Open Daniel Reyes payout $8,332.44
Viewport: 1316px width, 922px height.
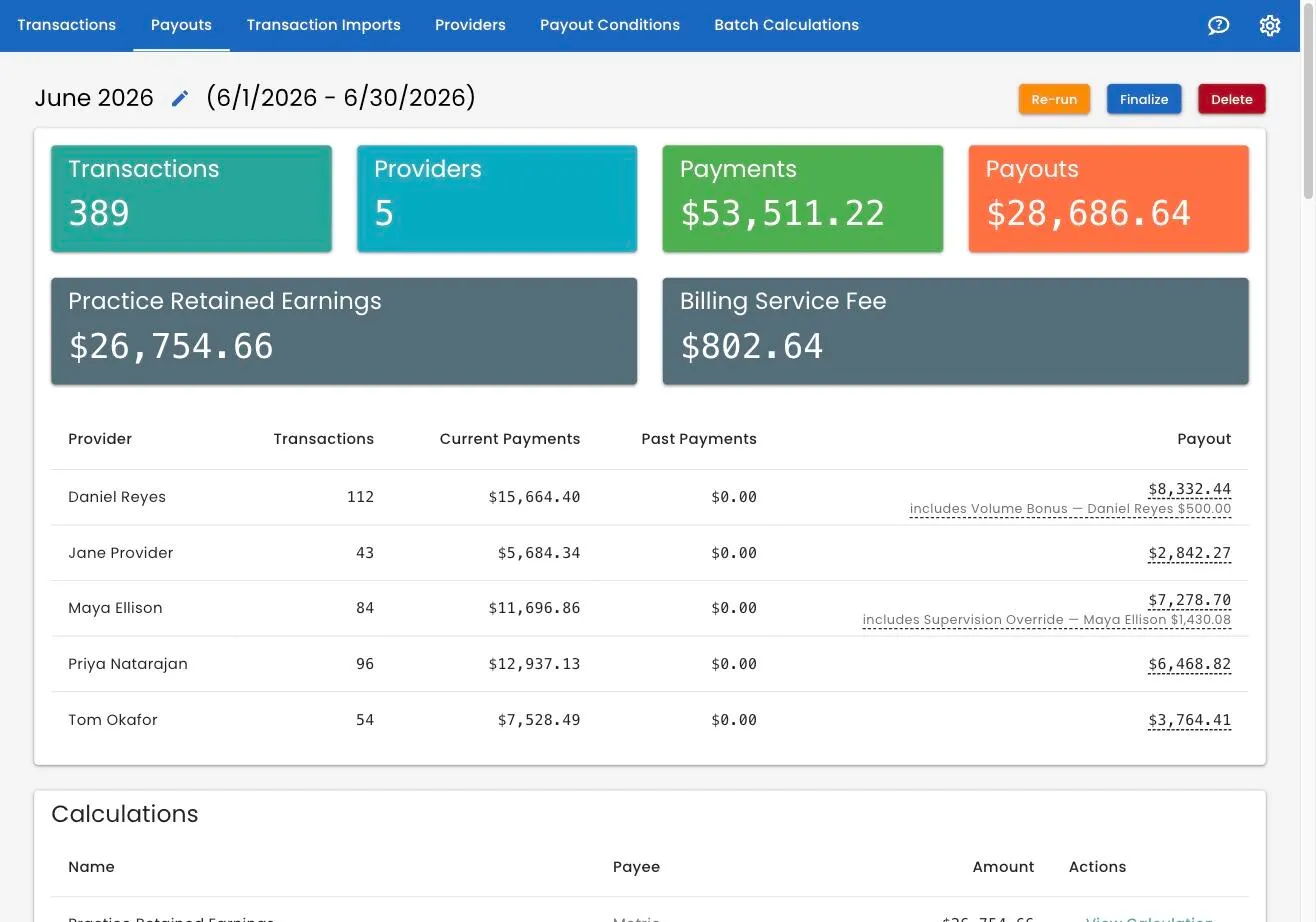click(1189, 489)
